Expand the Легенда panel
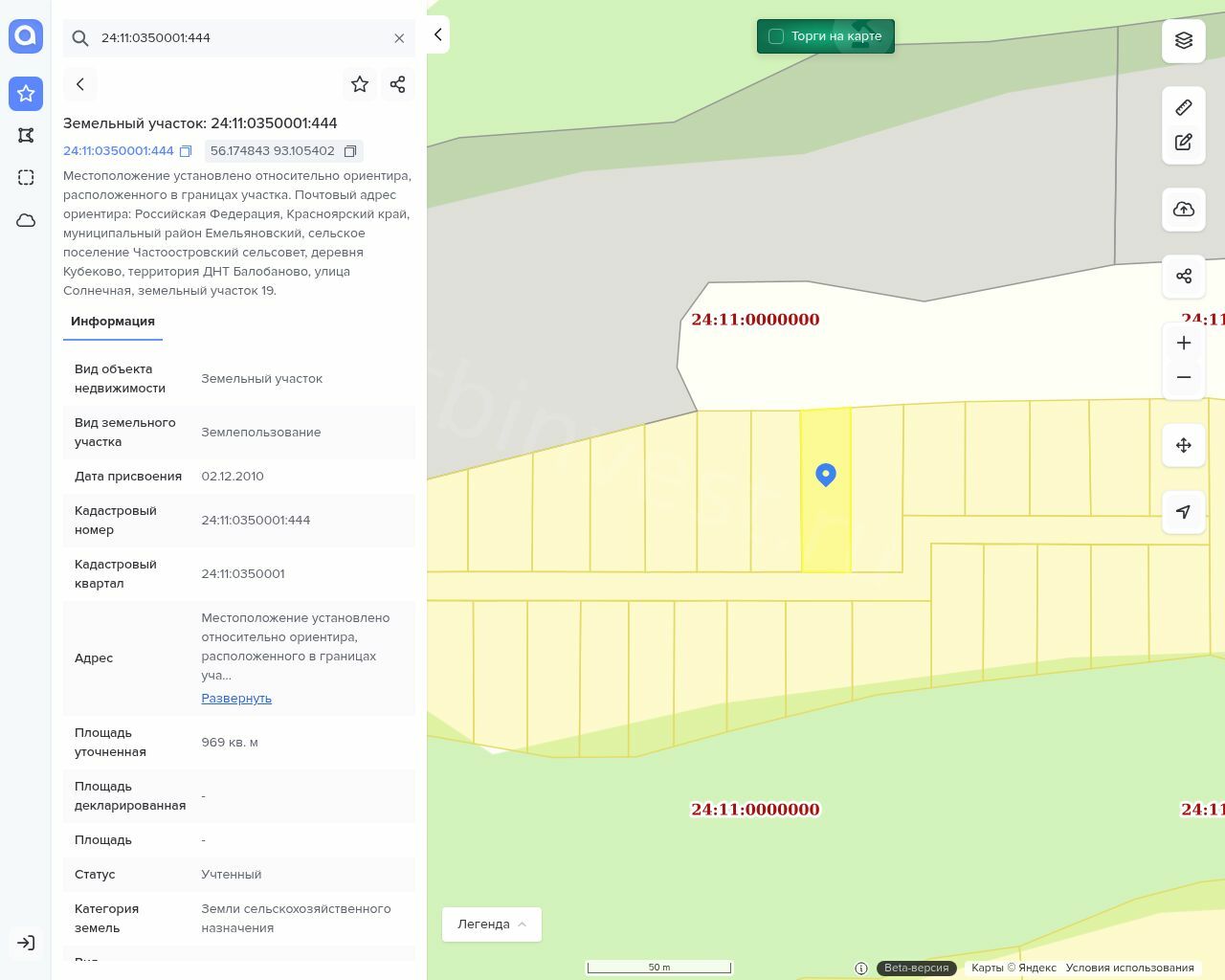This screenshot has width=1225, height=980. click(491, 924)
